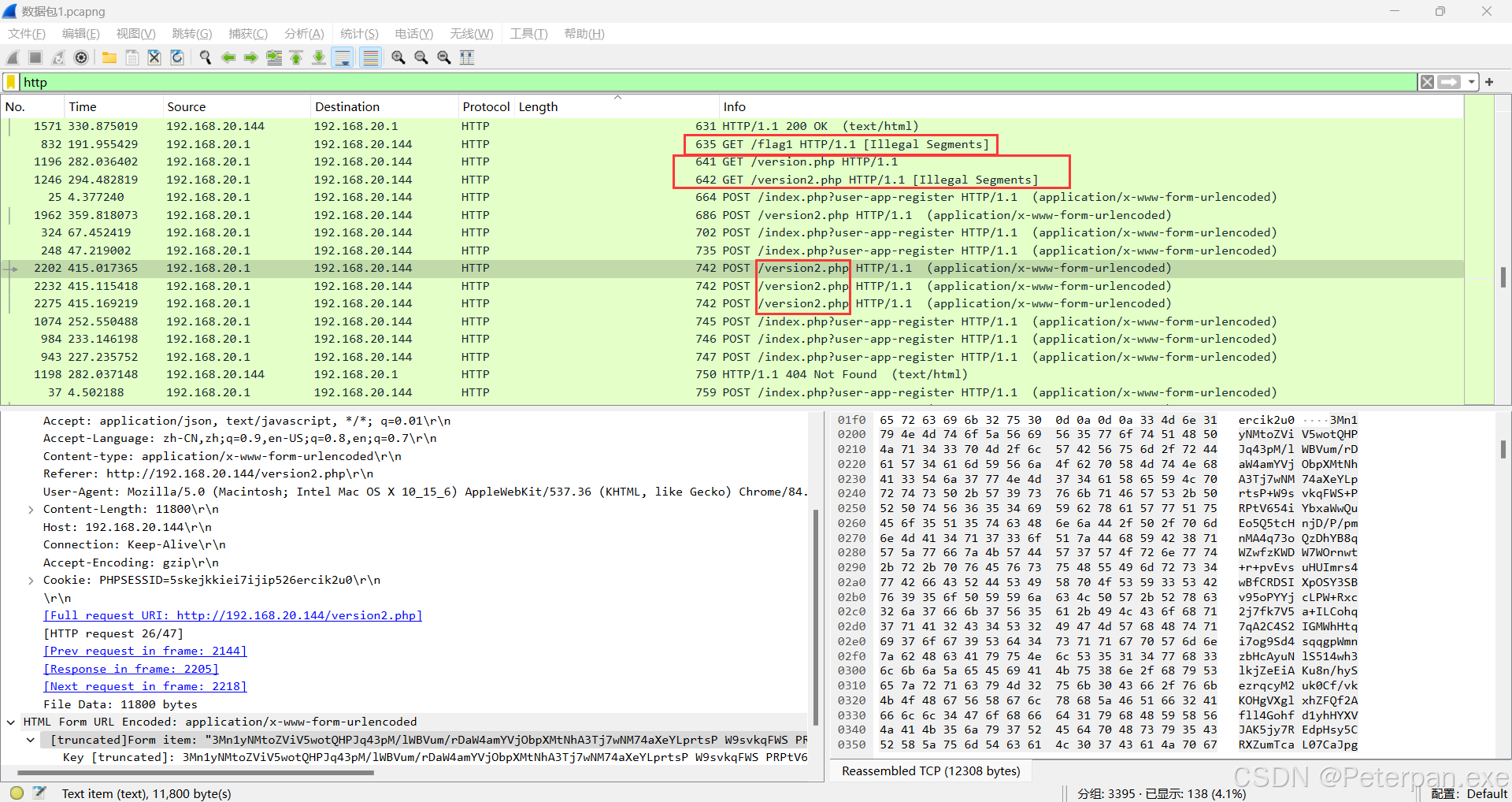Click the http display filter field

[718, 82]
